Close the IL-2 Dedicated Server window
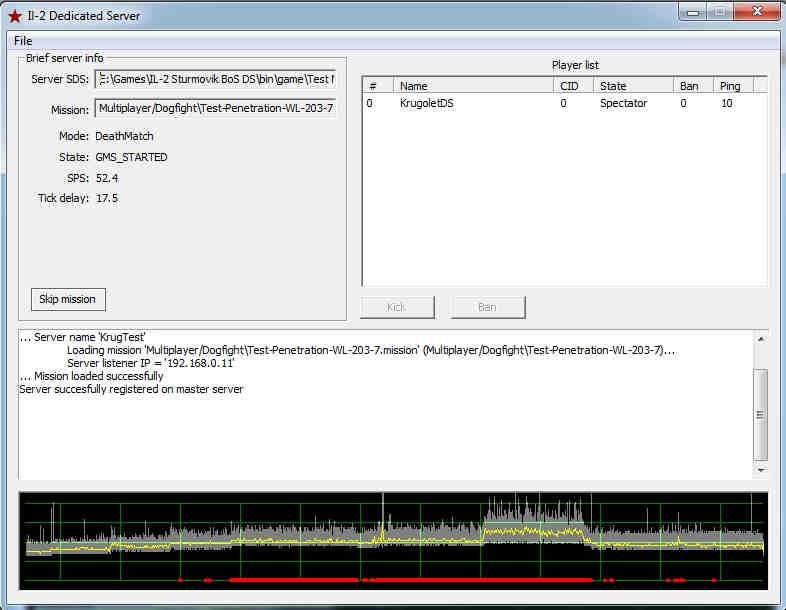Viewport: 786px width, 610px height. (x=757, y=11)
